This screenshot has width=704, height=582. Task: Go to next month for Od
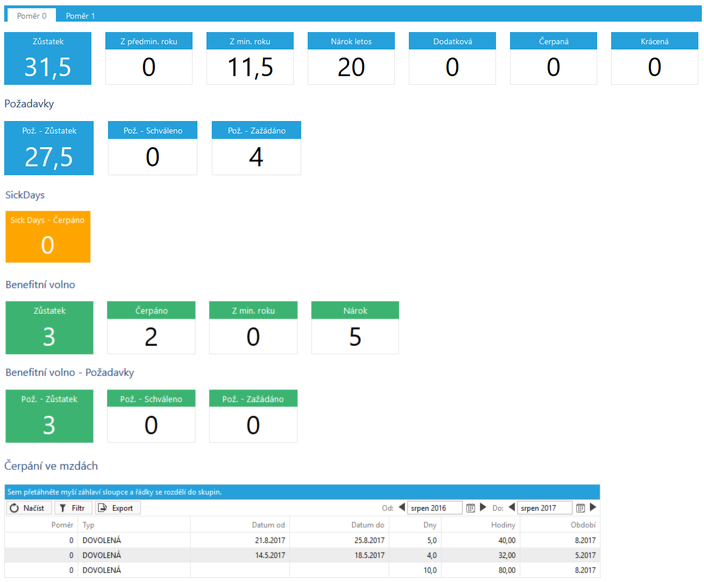click(x=483, y=507)
